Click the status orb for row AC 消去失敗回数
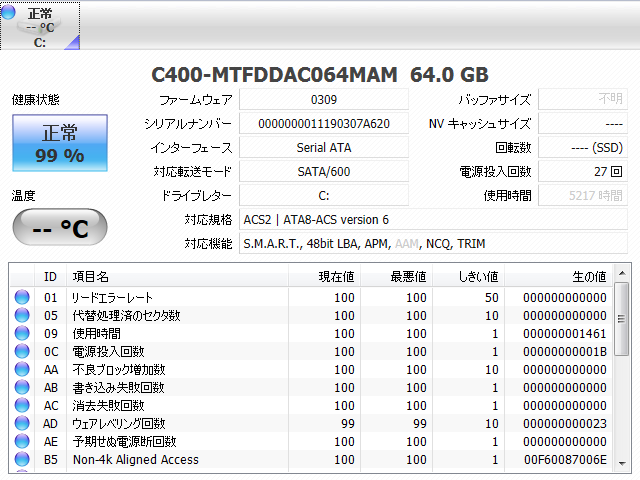 pyautogui.click(x=22, y=405)
